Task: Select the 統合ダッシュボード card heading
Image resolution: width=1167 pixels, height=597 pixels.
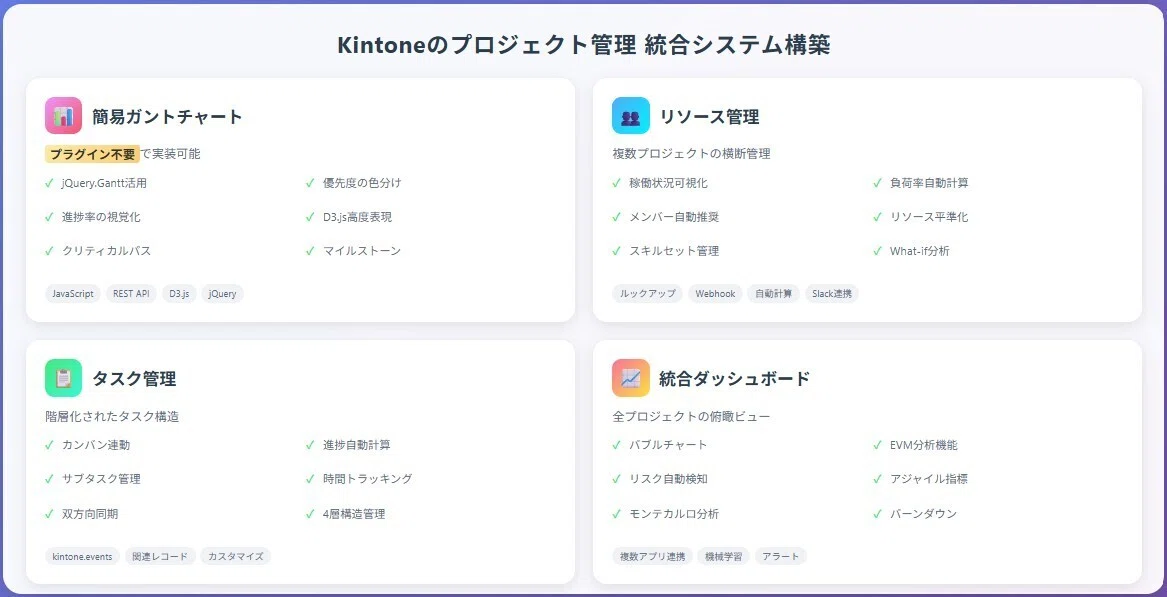Action: (735, 379)
